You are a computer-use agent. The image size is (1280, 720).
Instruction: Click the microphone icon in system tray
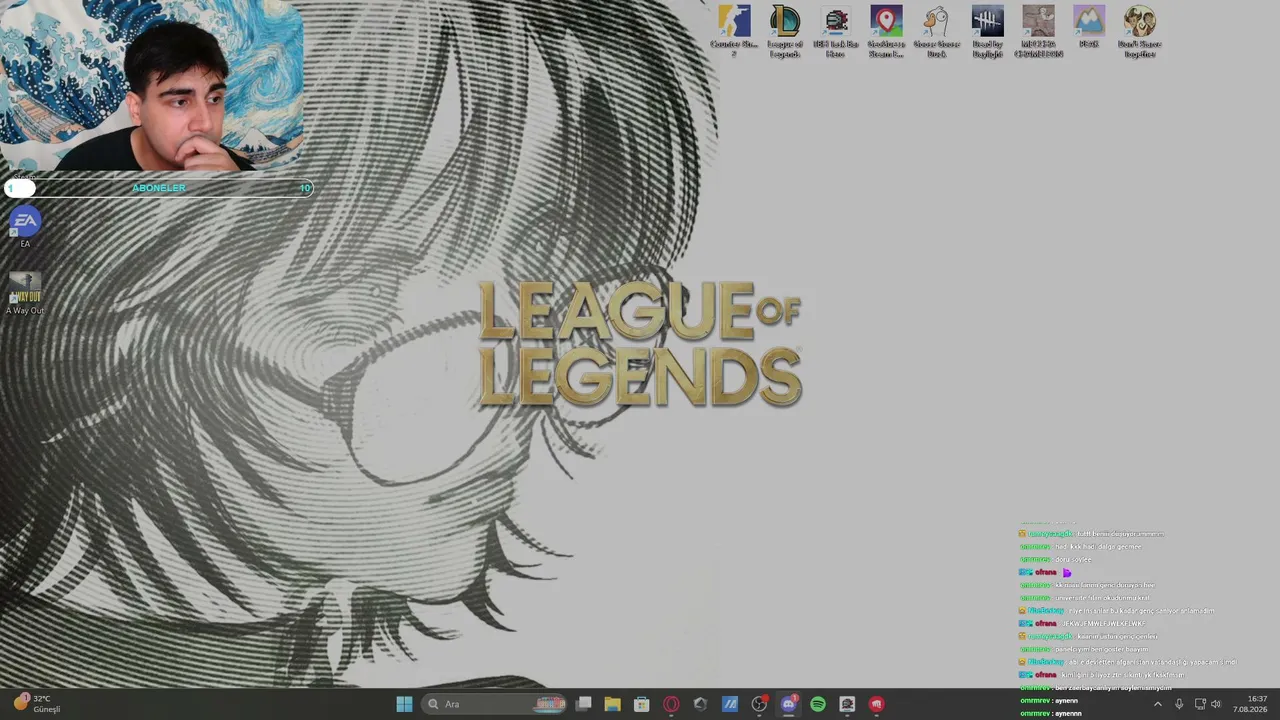(1179, 704)
